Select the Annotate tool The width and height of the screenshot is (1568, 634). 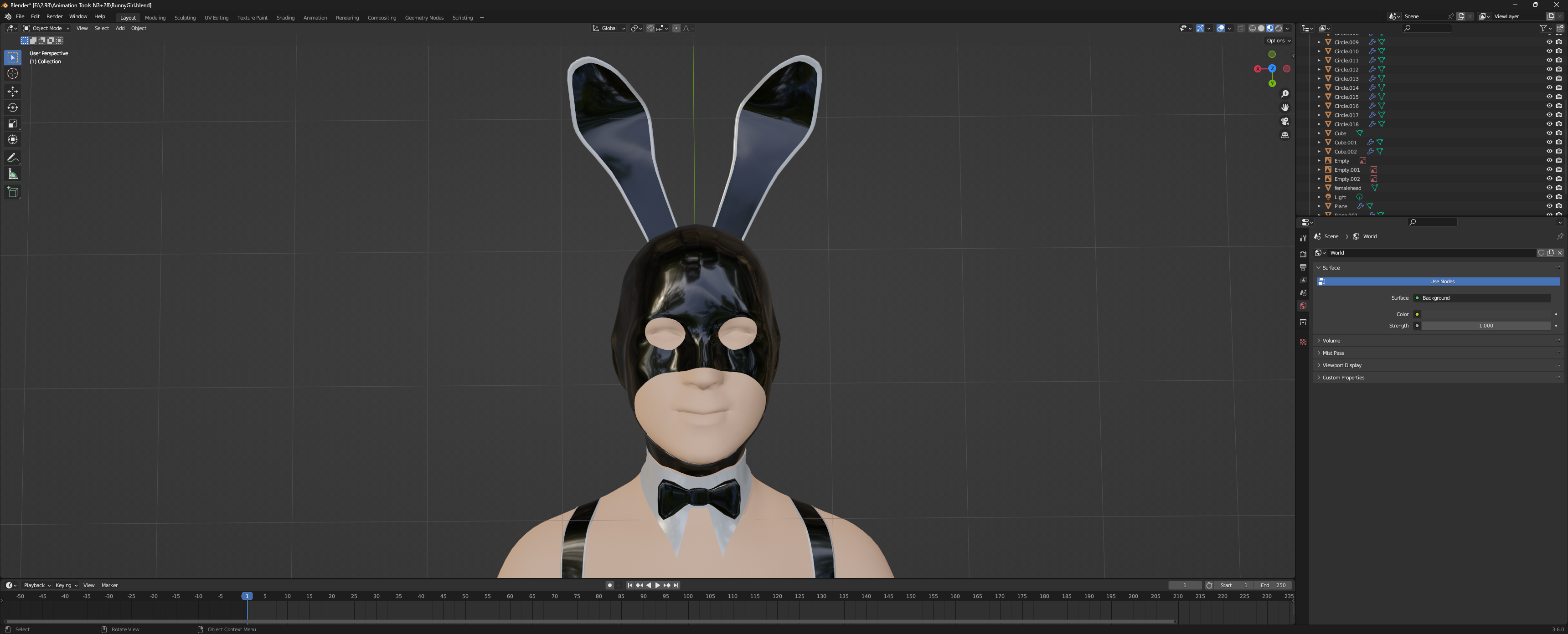[13, 158]
